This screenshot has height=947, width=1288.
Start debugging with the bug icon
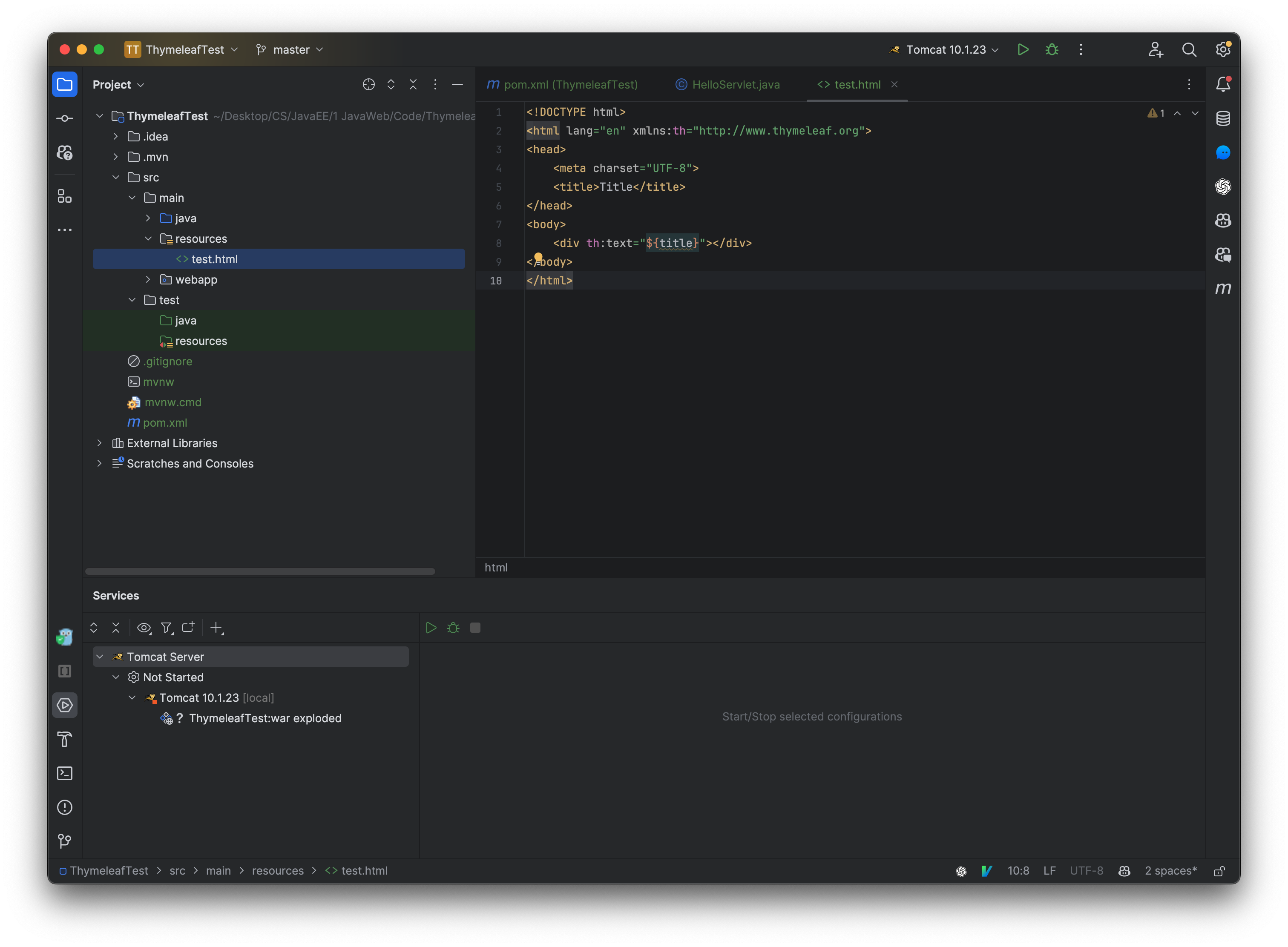coord(1052,50)
